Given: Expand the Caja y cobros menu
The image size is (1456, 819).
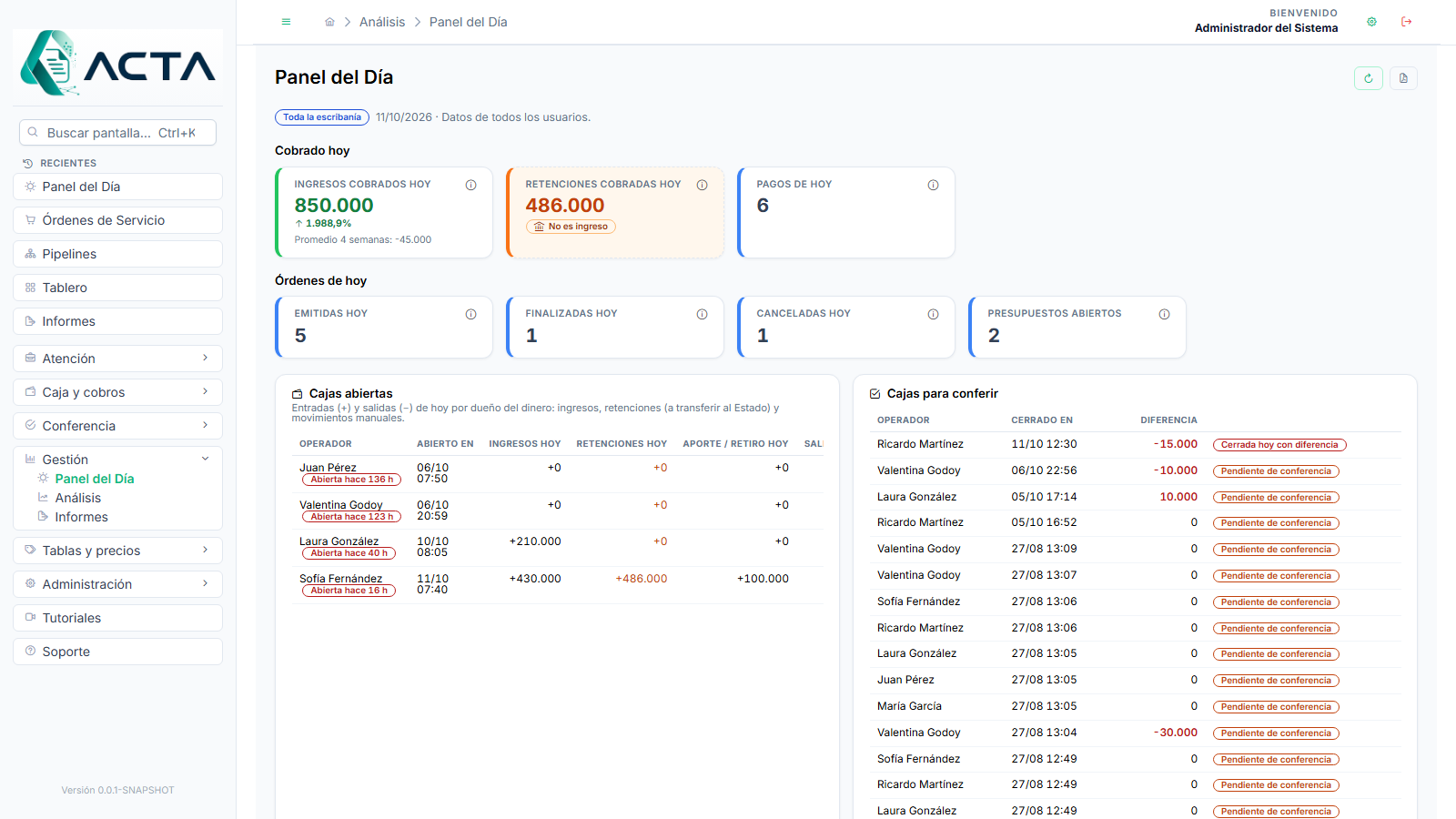Looking at the screenshot, I should tap(118, 392).
